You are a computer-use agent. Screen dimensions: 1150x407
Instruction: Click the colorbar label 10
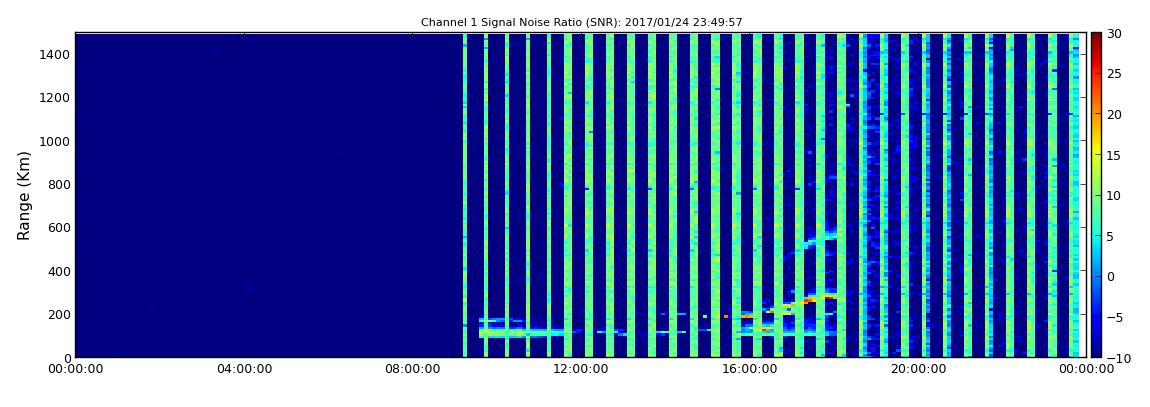pos(1115,195)
